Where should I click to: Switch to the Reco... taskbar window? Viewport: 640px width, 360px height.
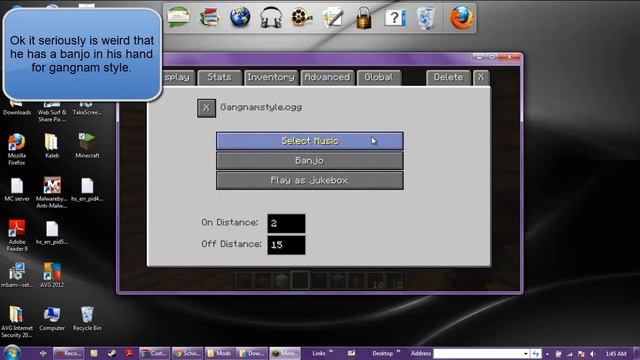69,353
